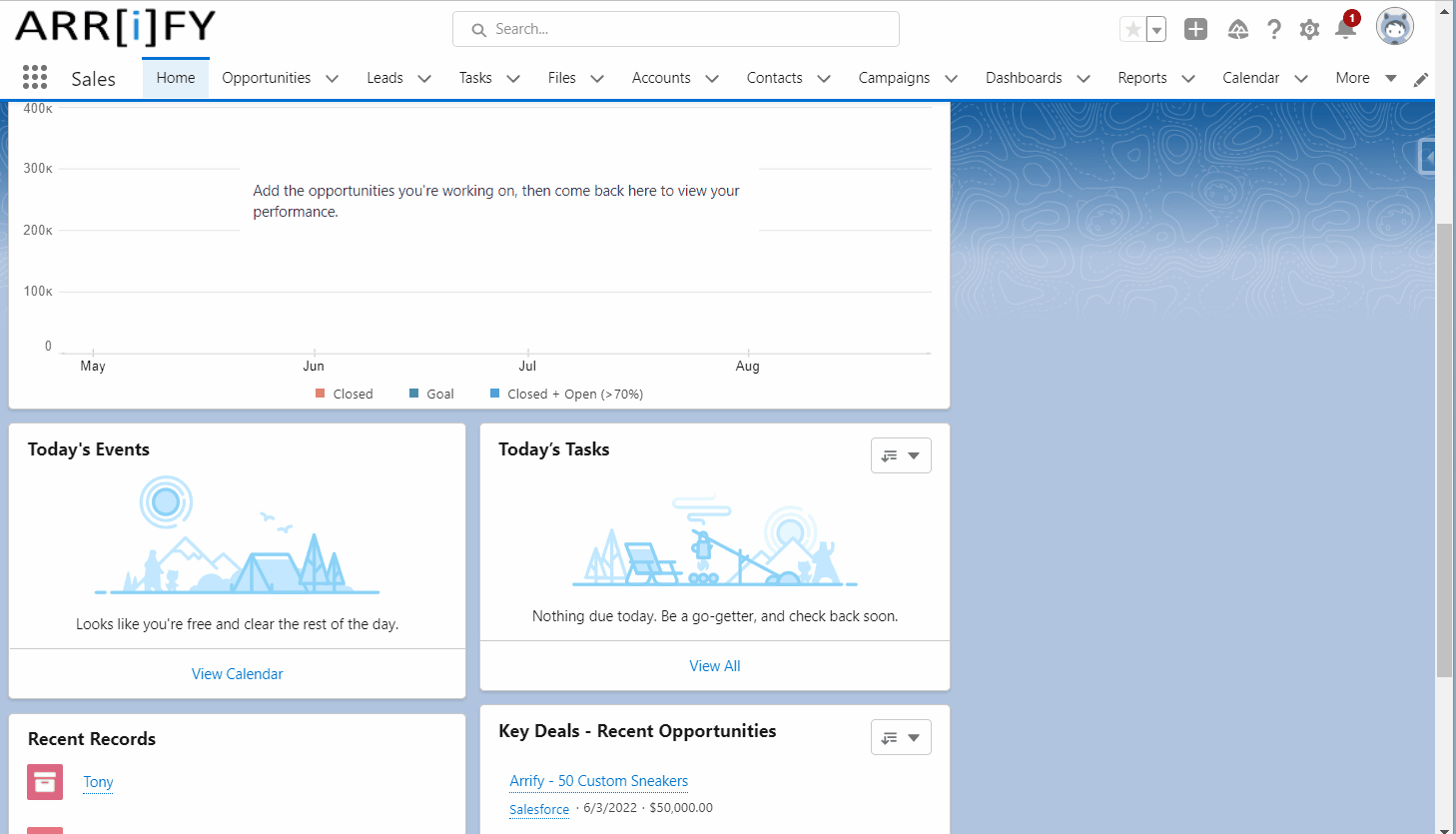Click the ARR[i]FY logo

(x=113, y=29)
